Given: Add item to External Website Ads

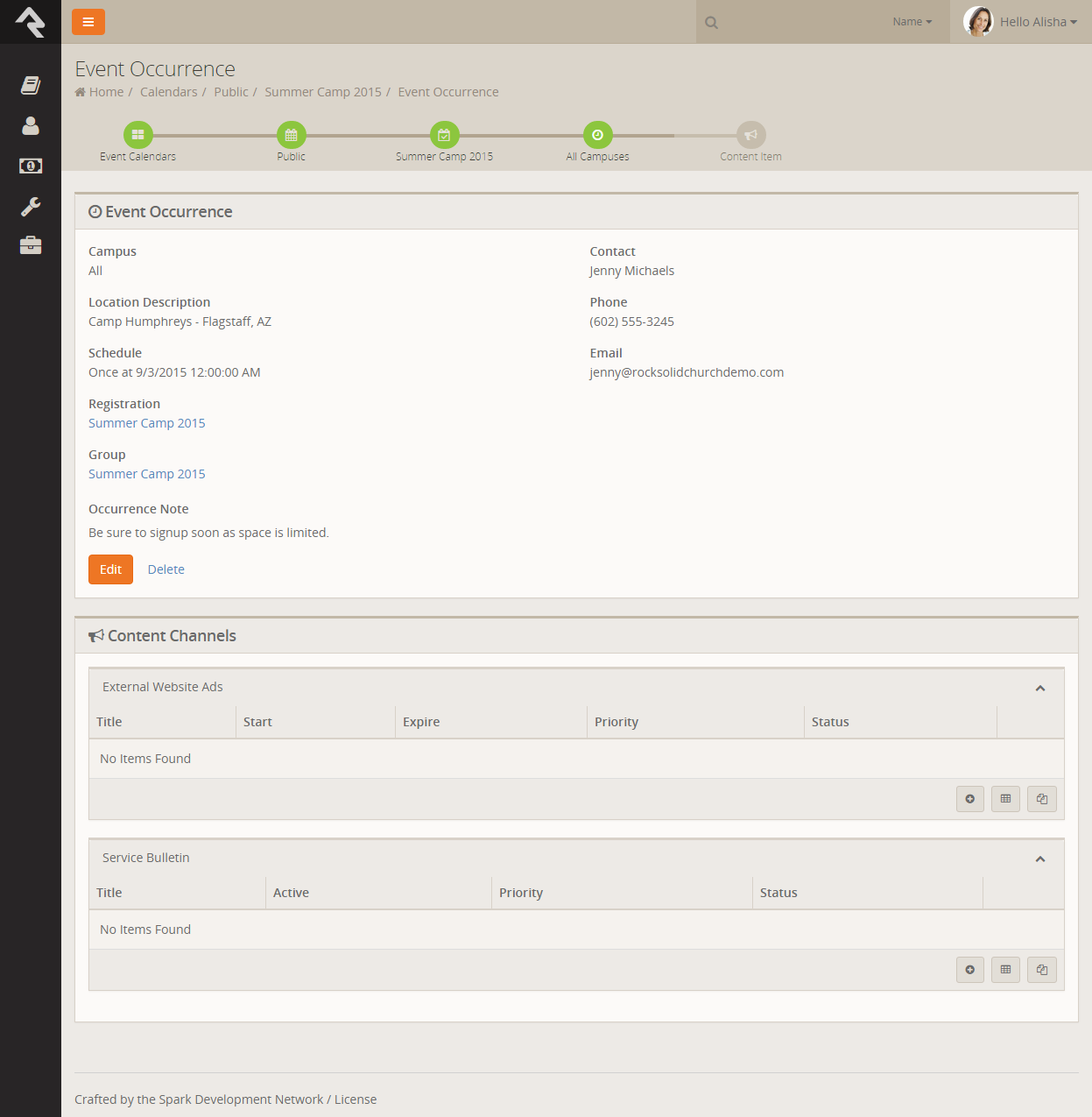Looking at the screenshot, I should tap(969, 799).
